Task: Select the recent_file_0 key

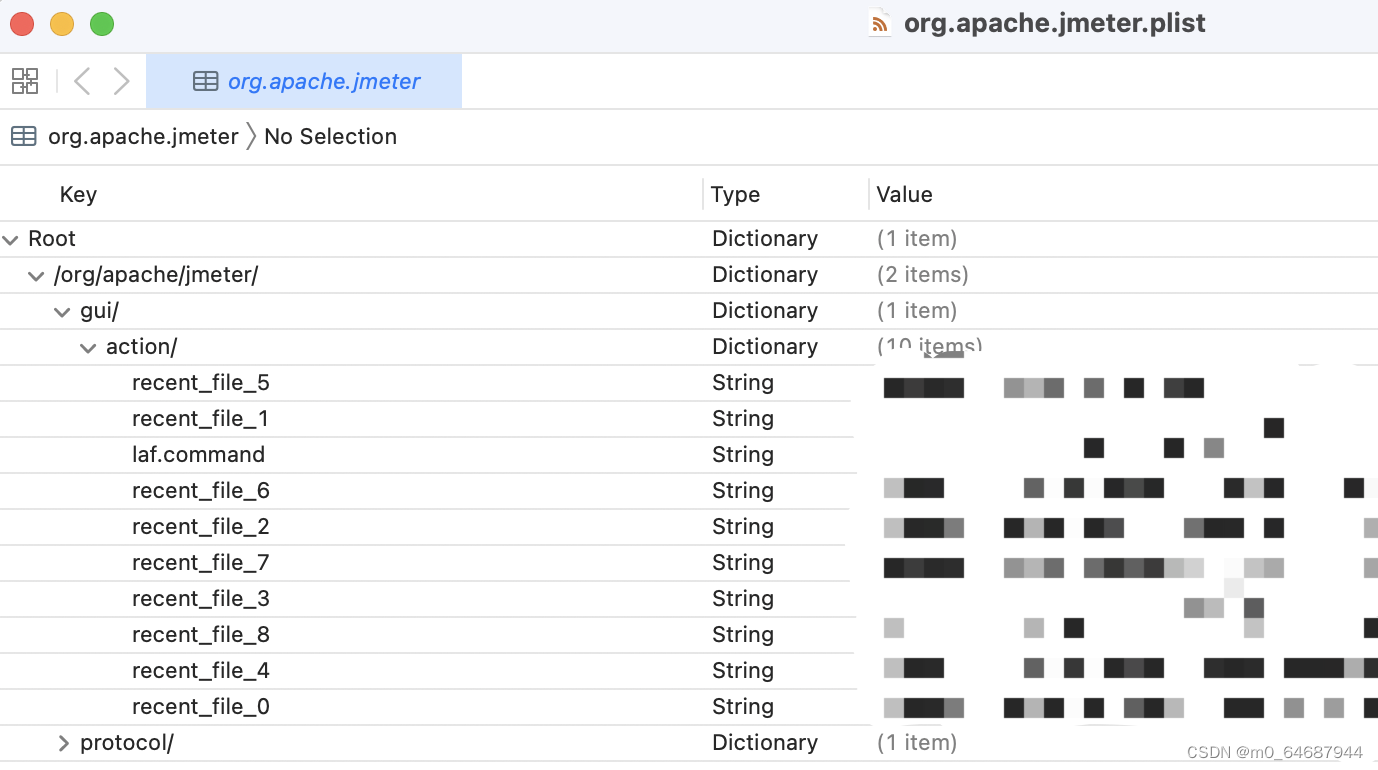Action: 200,706
